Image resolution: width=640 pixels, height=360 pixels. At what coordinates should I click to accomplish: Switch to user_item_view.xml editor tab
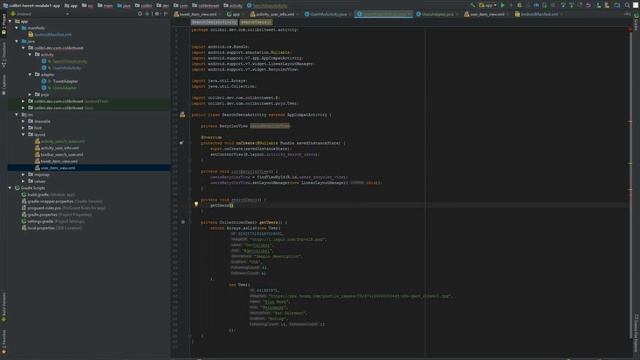(487, 14)
